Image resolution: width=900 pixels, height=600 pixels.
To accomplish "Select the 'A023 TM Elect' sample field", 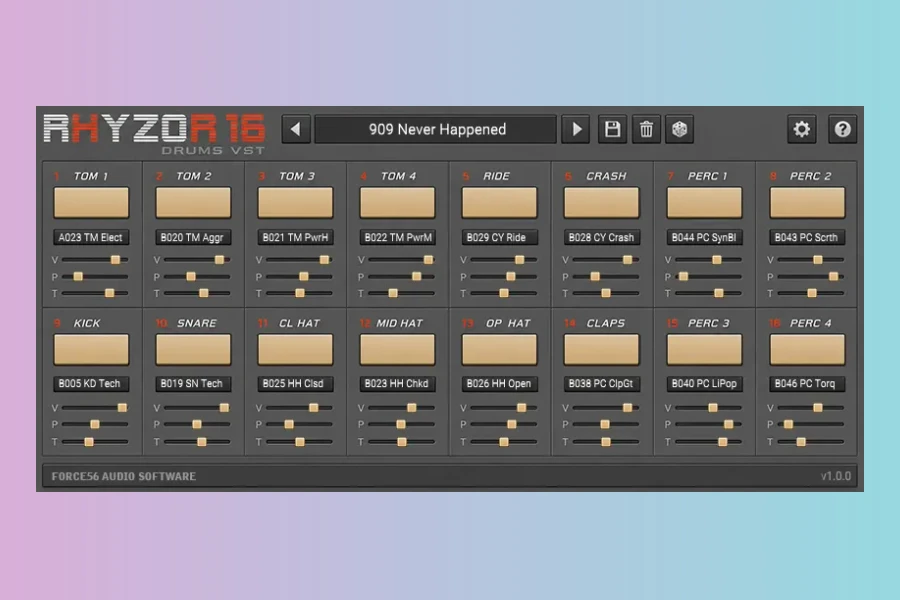I will pos(91,237).
